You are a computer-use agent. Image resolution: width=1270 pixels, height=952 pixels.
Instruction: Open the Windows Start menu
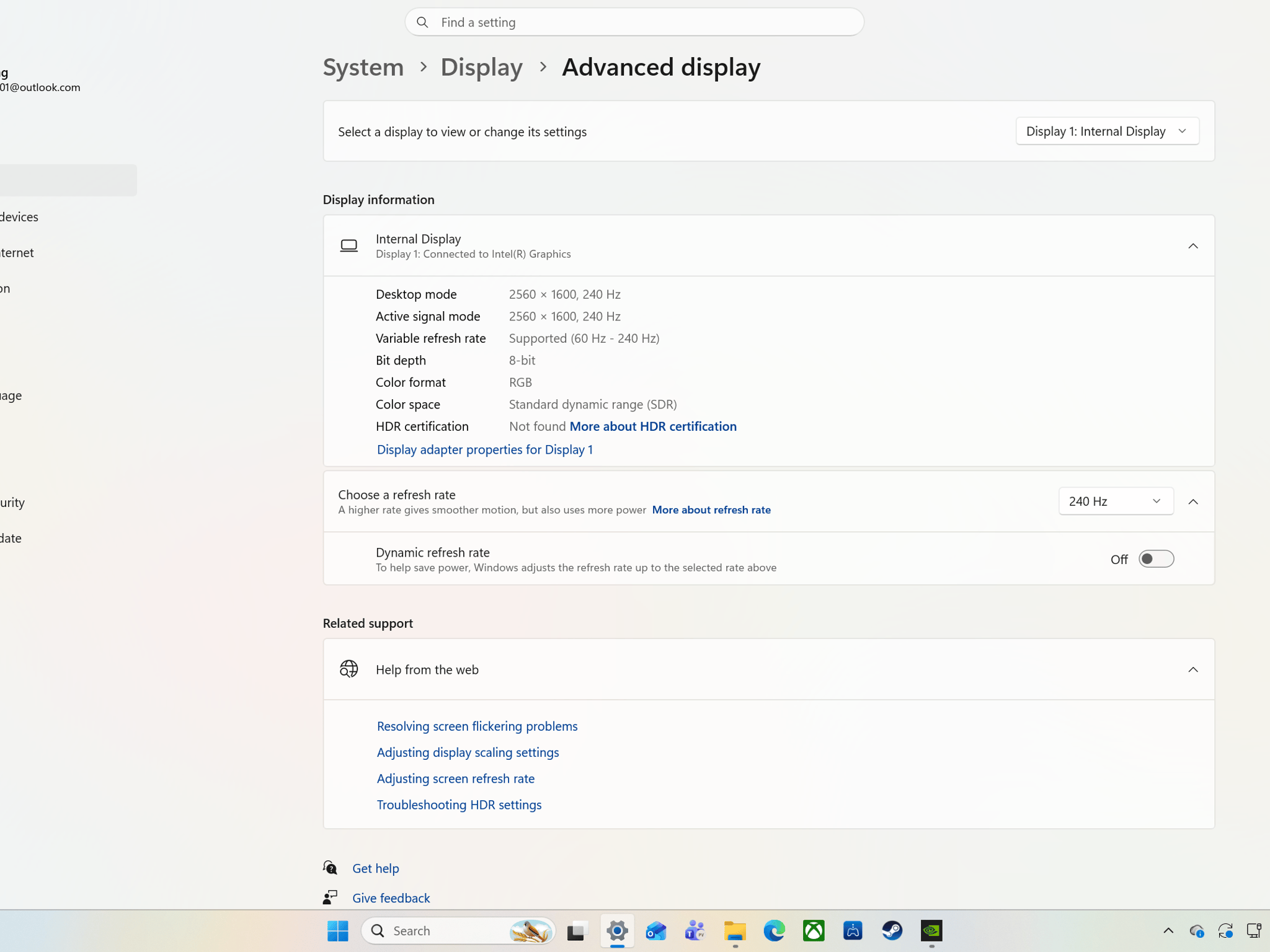coord(337,930)
